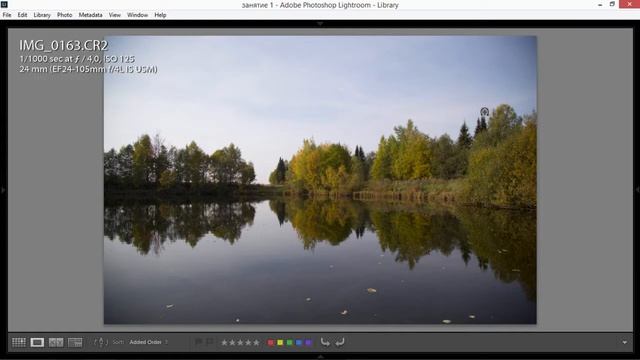Open the Metadata menu
This screenshot has height=360, width=640.
[90, 15]
